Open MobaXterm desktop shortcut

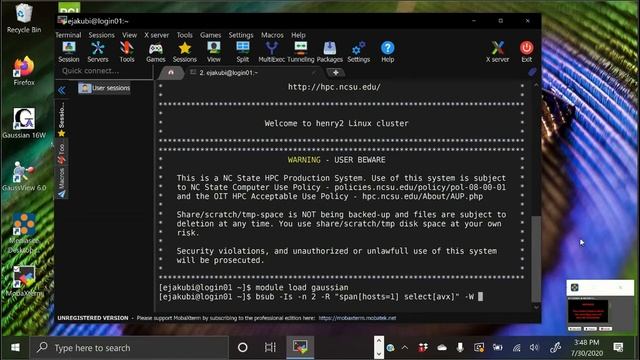pyautogui.click(x=24, y=282)
